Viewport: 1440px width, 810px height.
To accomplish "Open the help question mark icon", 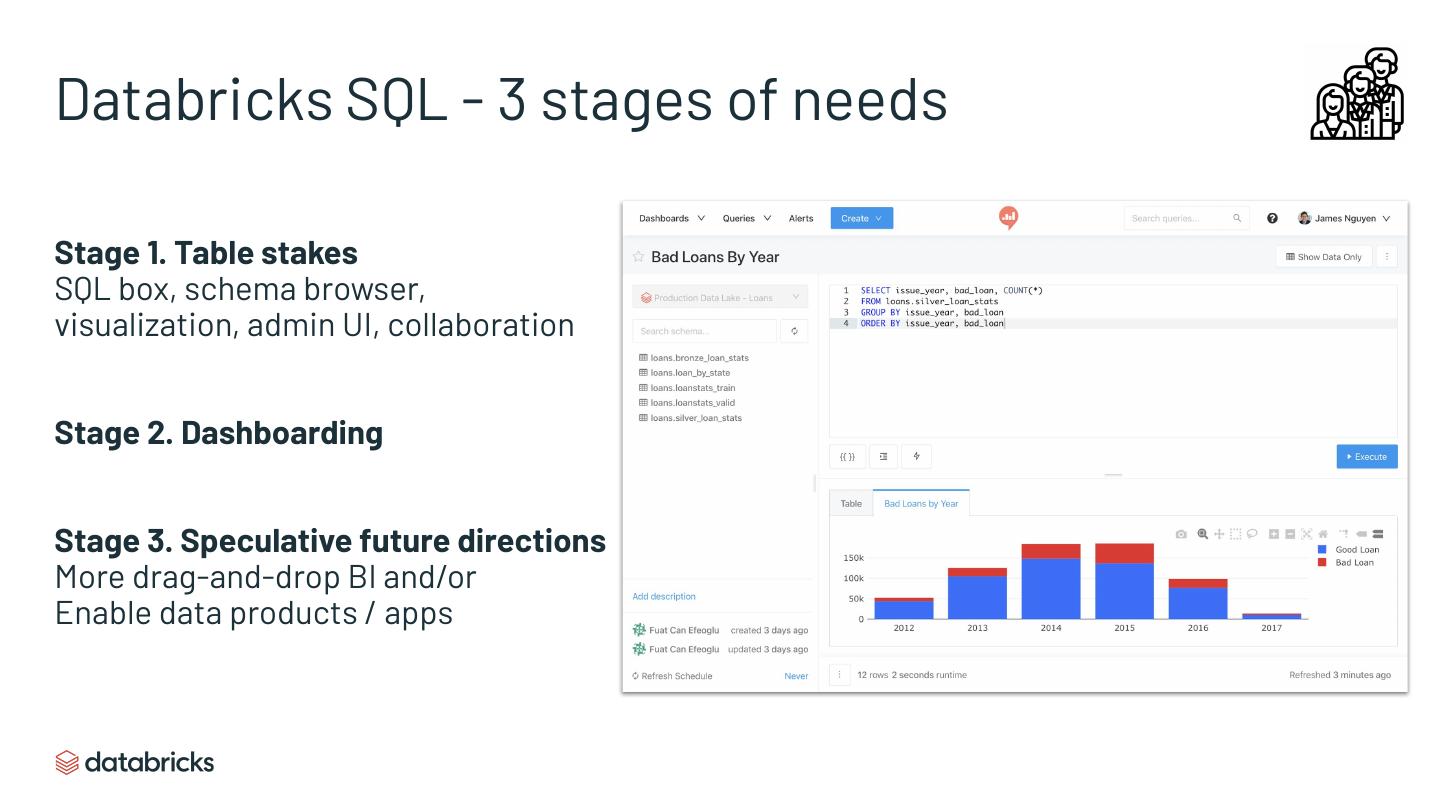I will 1272,218.
